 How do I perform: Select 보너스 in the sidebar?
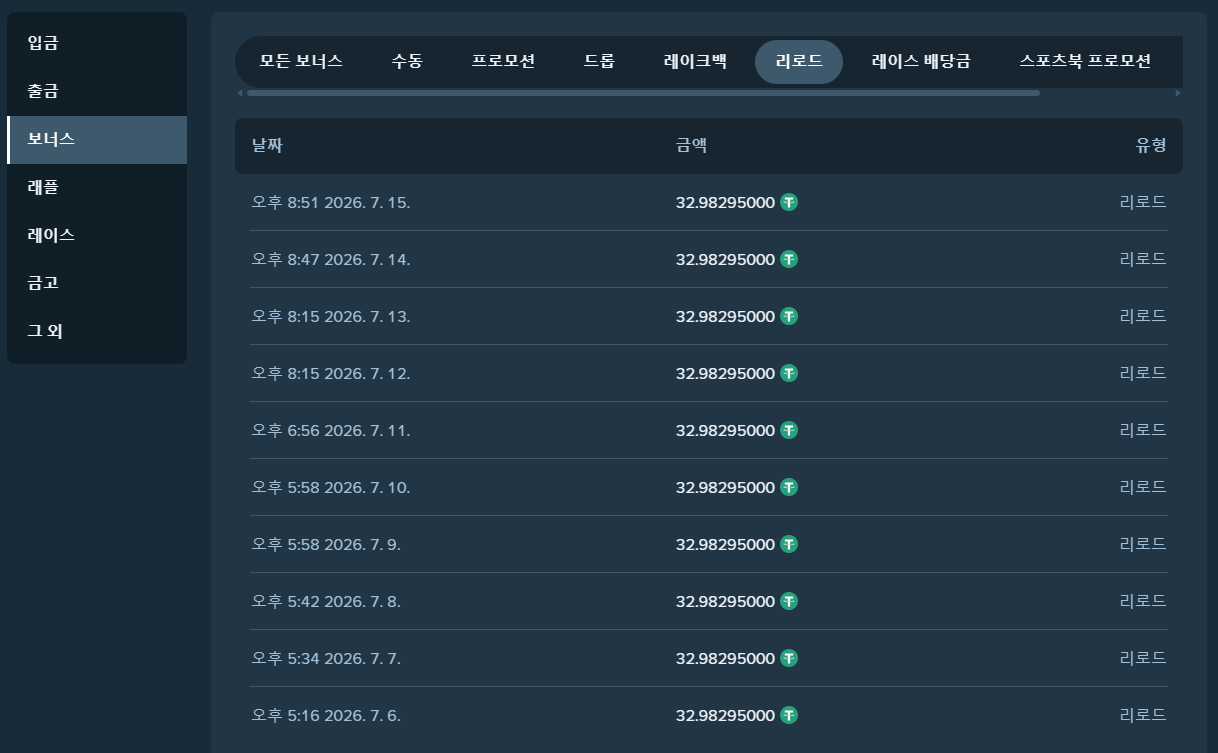coord(97,139)
